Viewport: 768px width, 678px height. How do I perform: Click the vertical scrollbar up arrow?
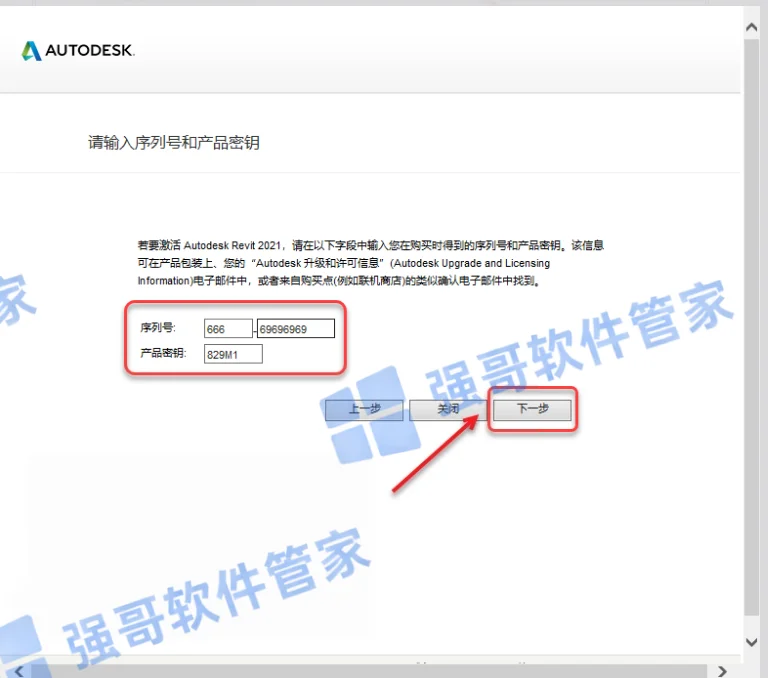[751, 27]
